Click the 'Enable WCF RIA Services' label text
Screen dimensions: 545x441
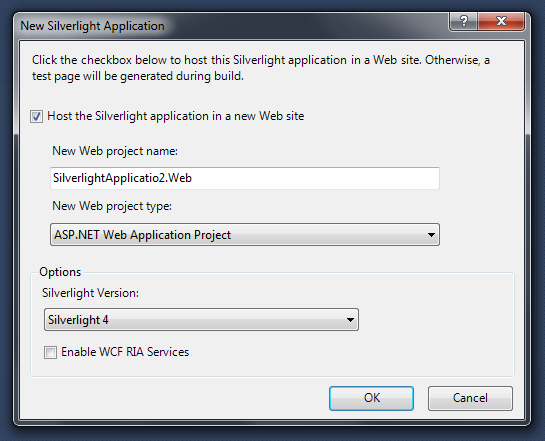tap(125, 352)
